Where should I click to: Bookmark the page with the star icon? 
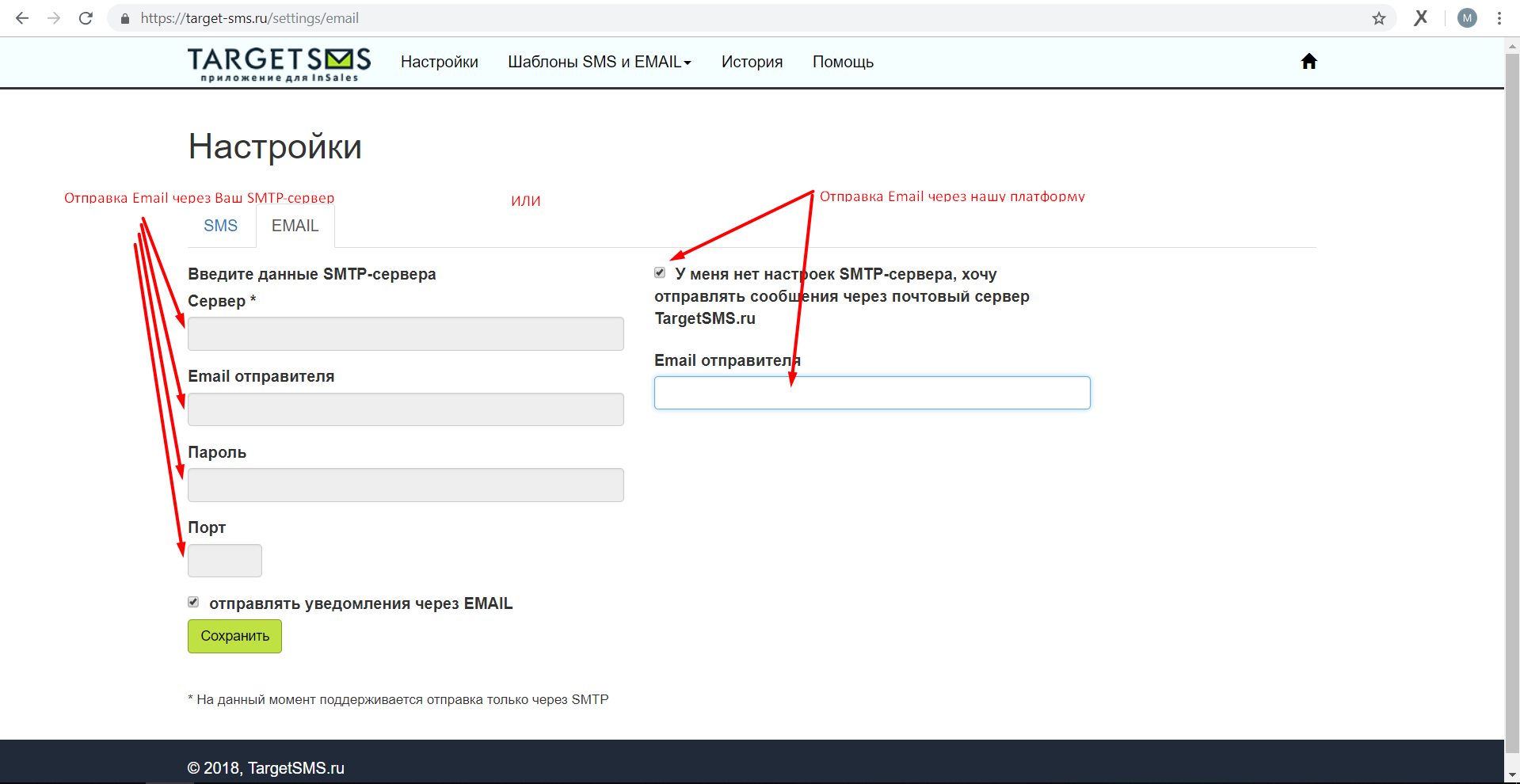pyautogui.click(x=1379, y=18)
